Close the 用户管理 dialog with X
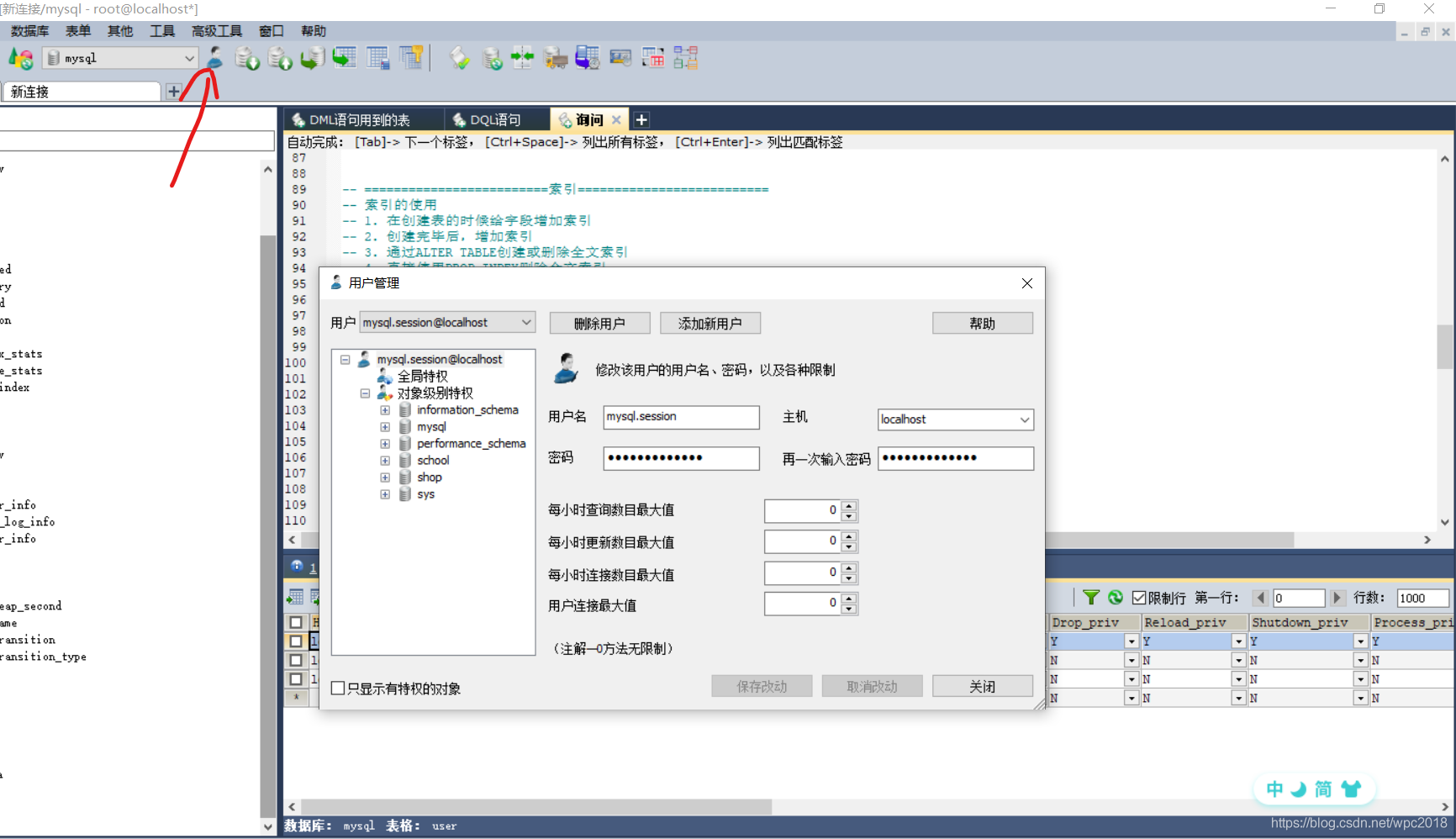This screenshot has width=1456, height=839. pos(1026,283)
